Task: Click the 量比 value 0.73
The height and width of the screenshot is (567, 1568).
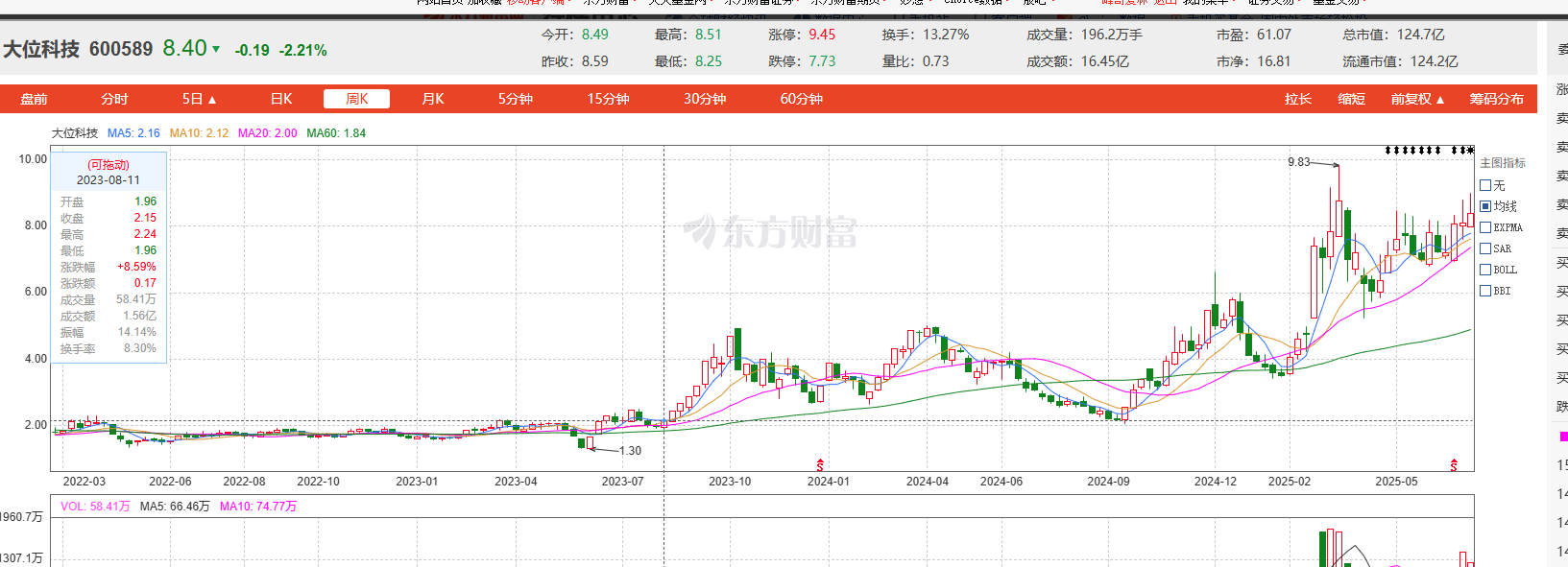Action: (x=936, y=61)
